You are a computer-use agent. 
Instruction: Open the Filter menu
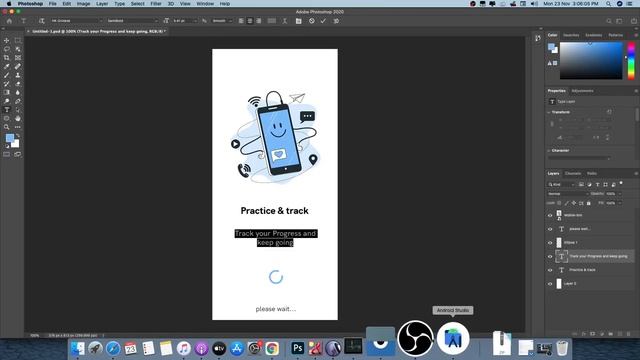(x=156, y=4)
